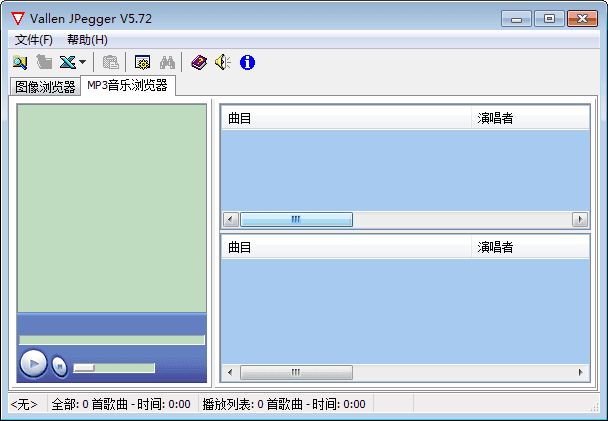Viewport: 608px width, 421px height.
Task: Click the volume slider in player
Action: [x=115, y=368]
